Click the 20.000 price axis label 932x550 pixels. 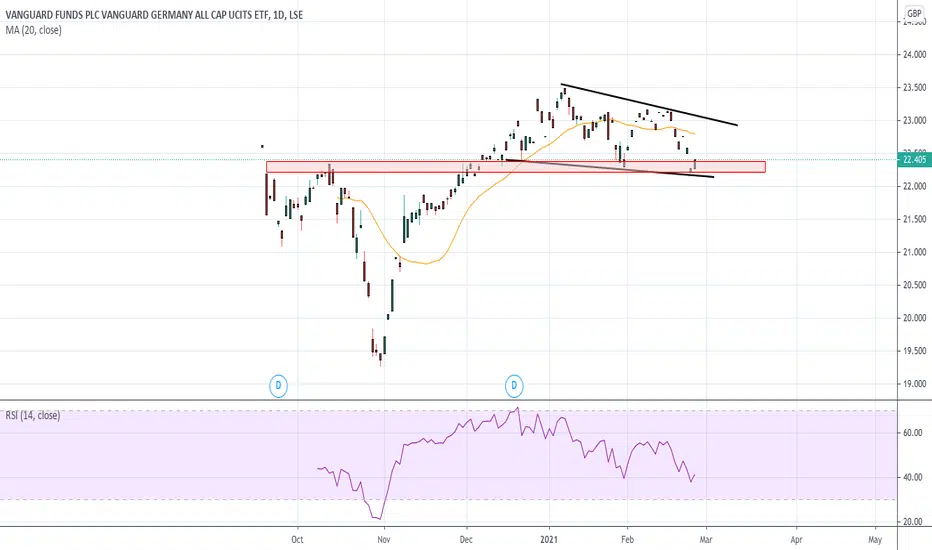(915, 318)
